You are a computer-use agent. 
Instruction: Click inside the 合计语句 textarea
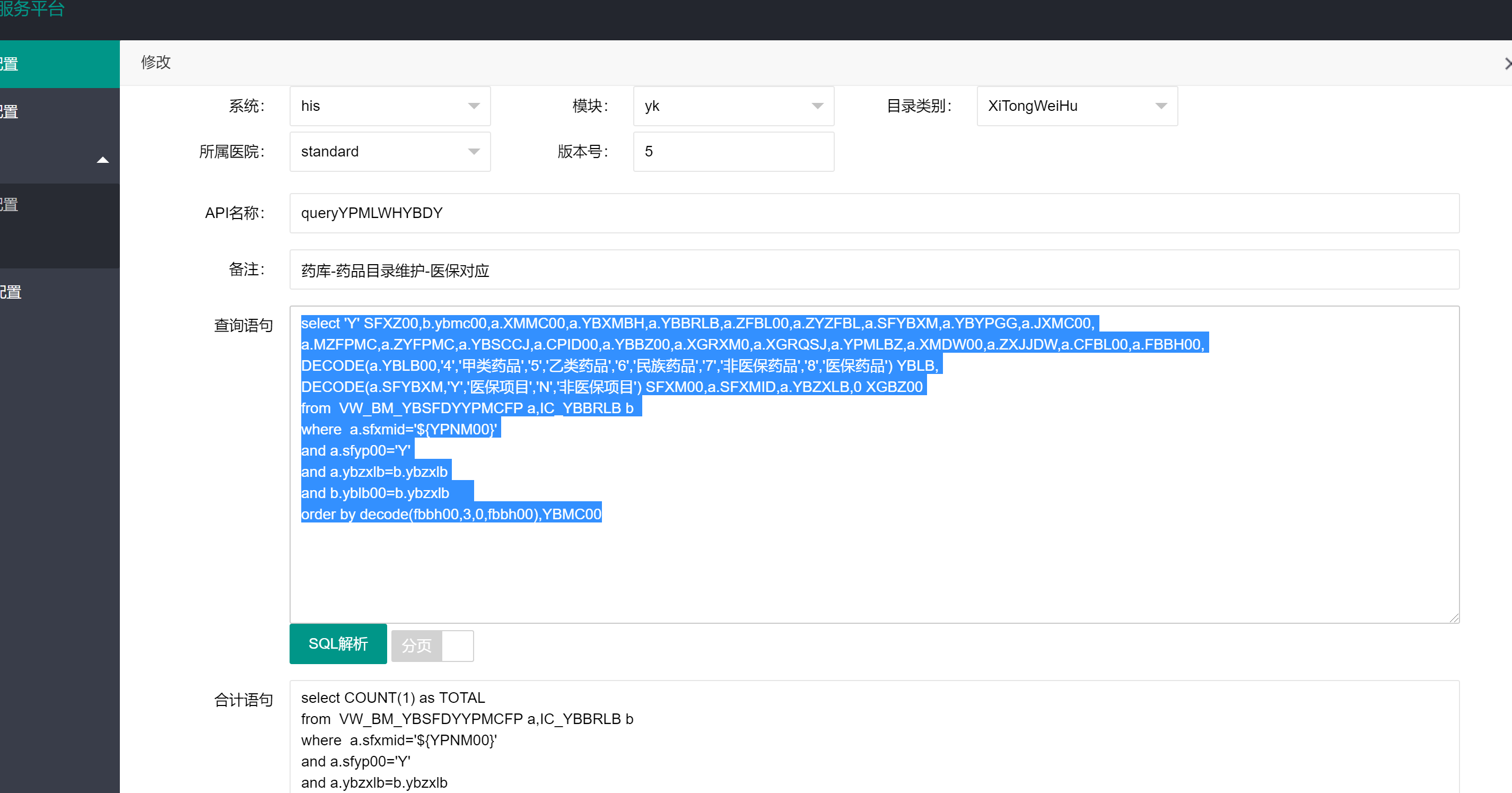[873, 739]
